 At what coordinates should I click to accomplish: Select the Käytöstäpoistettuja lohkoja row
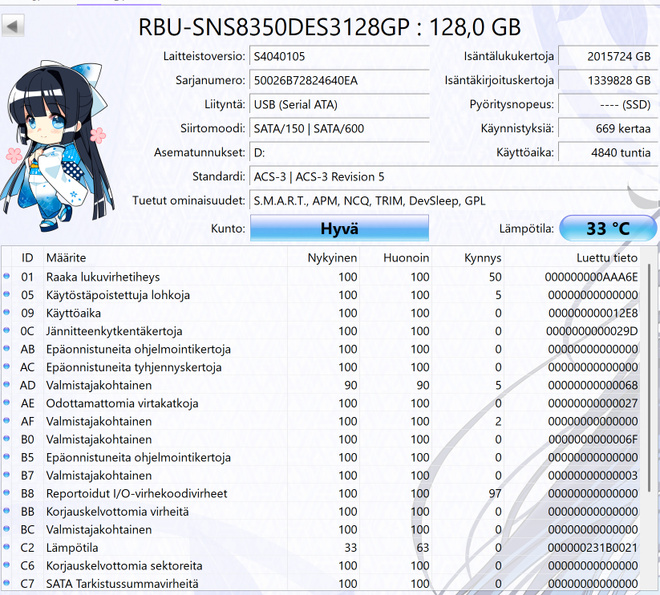[x=321, y=295]
